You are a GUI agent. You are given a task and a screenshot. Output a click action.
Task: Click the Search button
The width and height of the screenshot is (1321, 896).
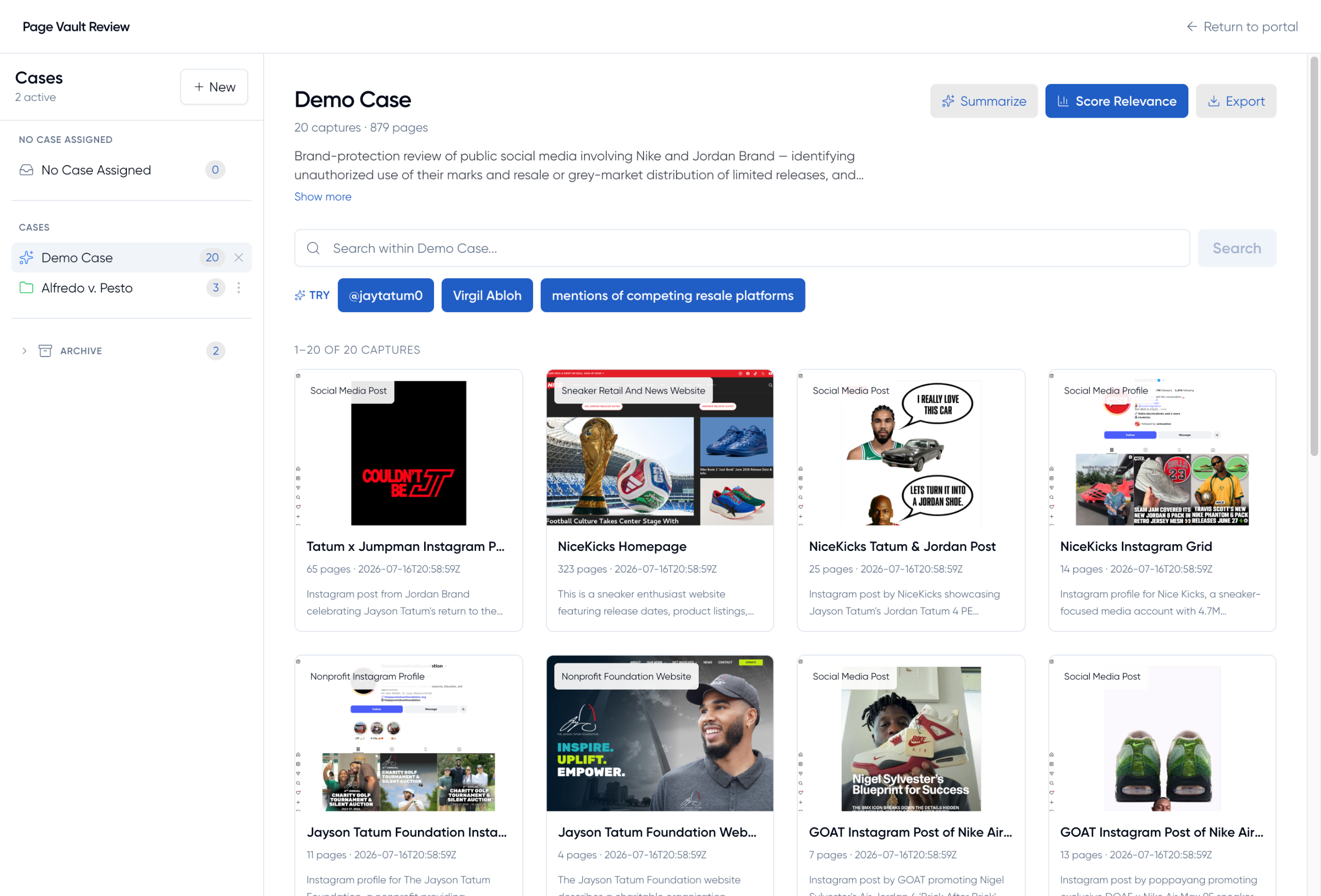pyautogui.click(x=1237, y=248)
